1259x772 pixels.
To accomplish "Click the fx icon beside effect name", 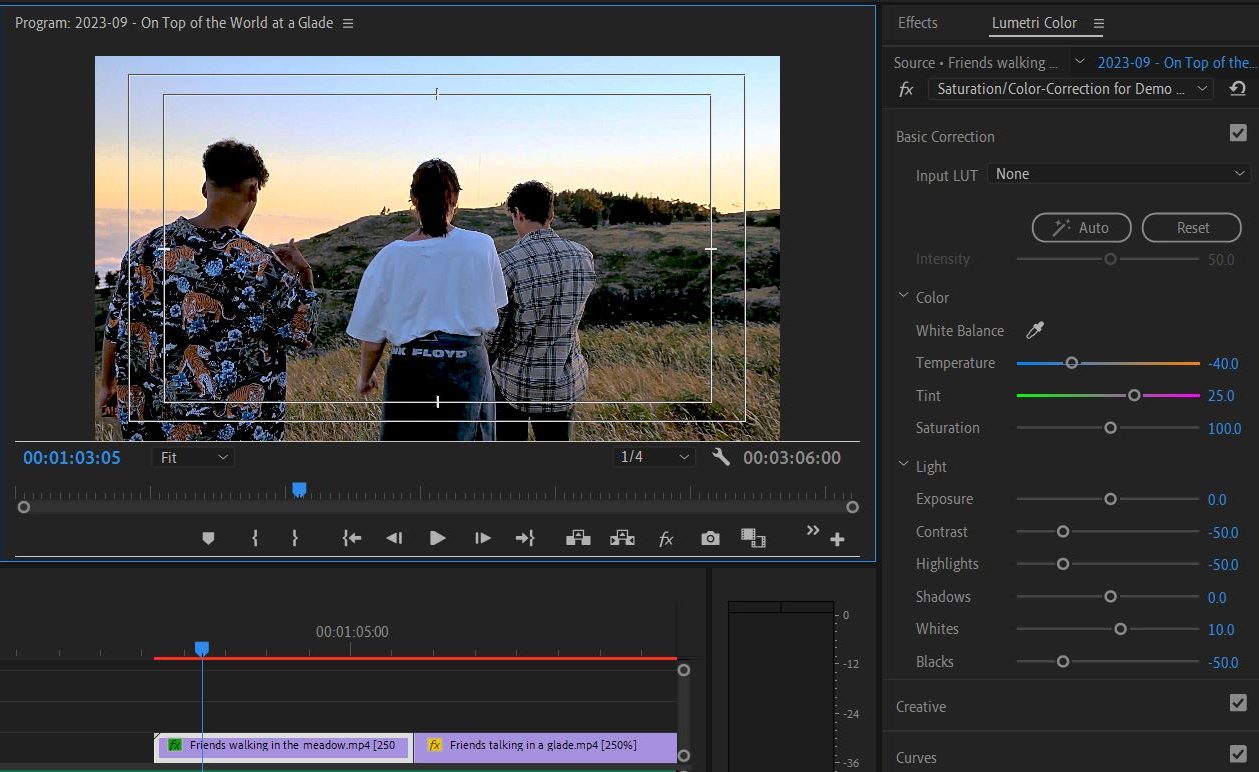I will (x=906, y=89).
